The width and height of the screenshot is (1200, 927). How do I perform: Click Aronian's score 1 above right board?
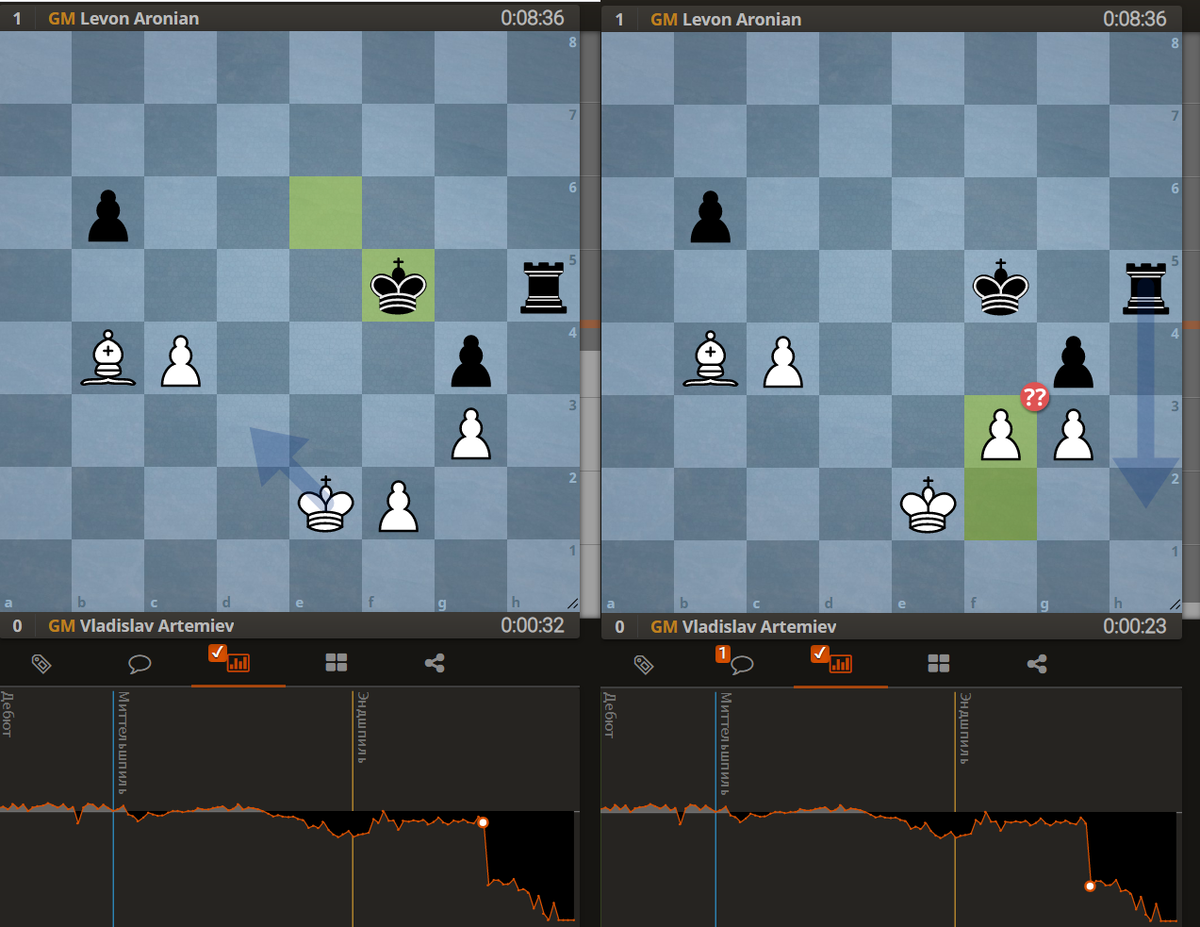(x=619, y=19)
